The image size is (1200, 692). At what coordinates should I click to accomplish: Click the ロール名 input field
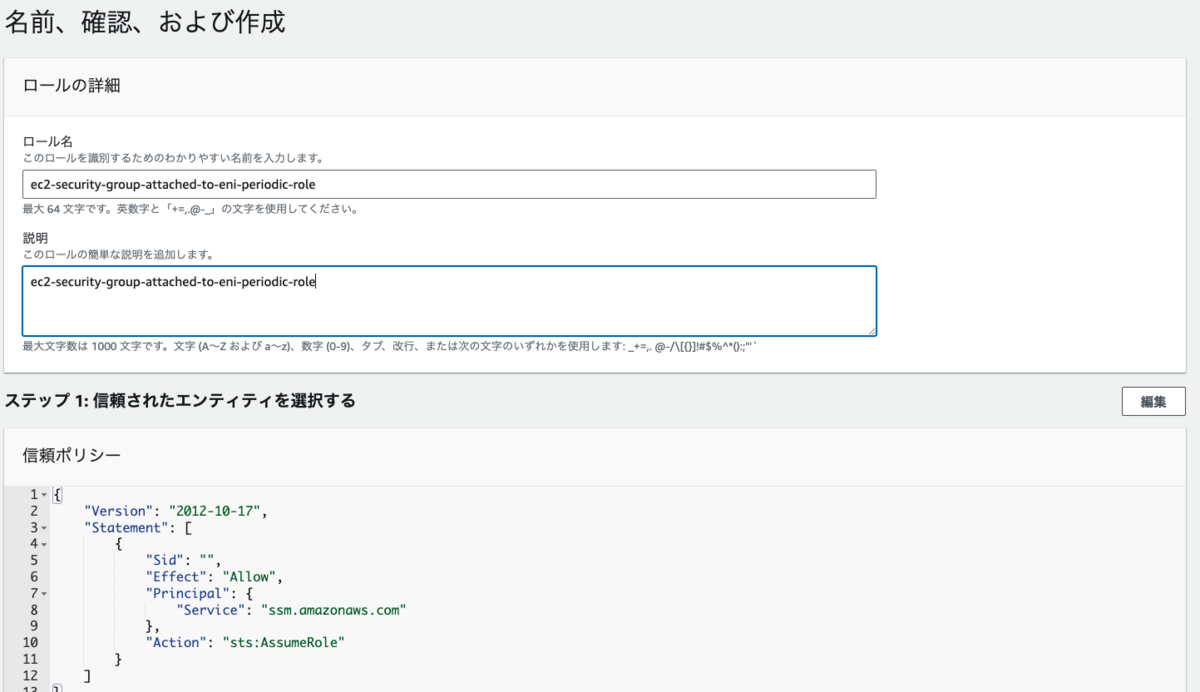tap(449, 184)
